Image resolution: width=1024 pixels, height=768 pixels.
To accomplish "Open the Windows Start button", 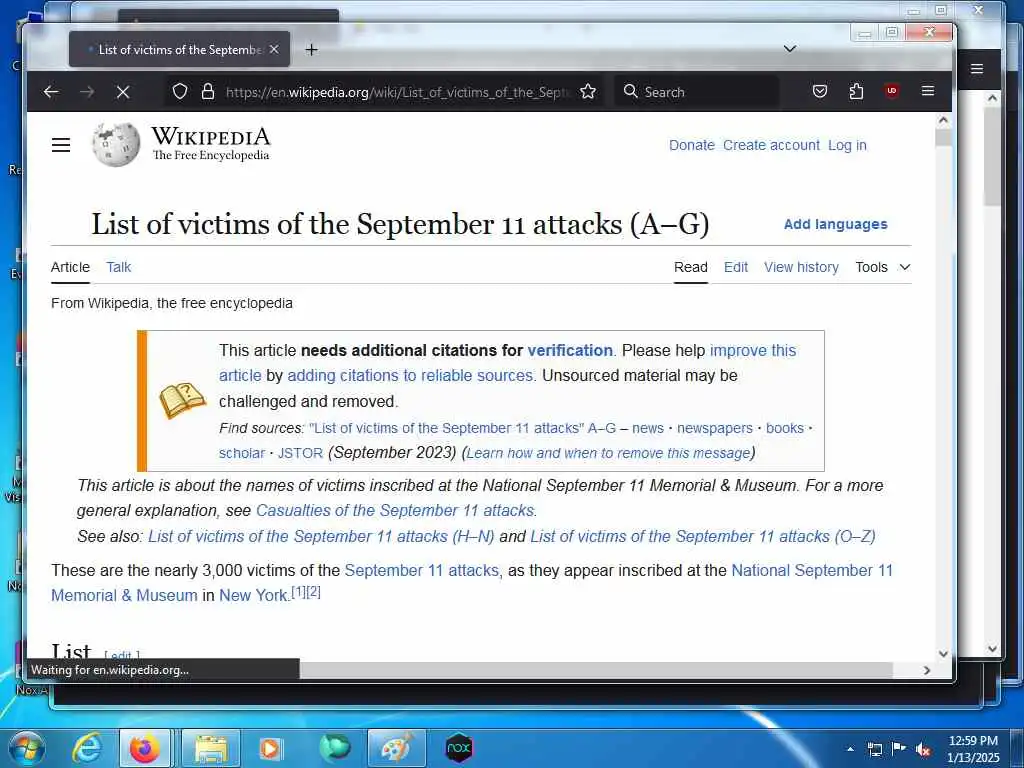I will point(25,748).
